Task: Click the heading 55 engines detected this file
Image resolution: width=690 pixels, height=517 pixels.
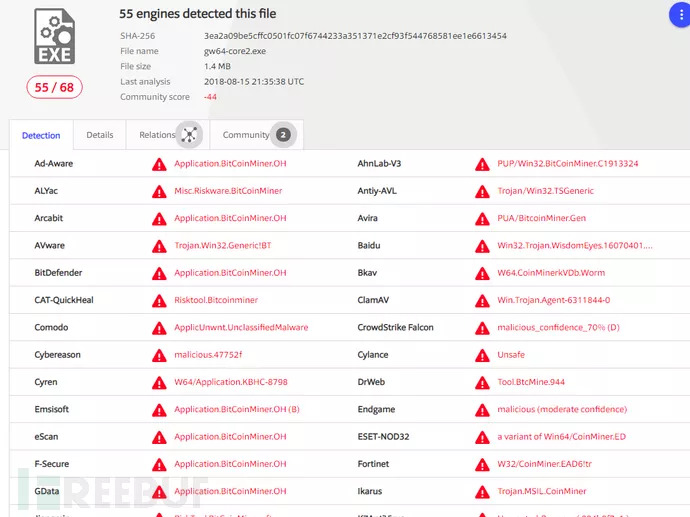Action: 198,14
